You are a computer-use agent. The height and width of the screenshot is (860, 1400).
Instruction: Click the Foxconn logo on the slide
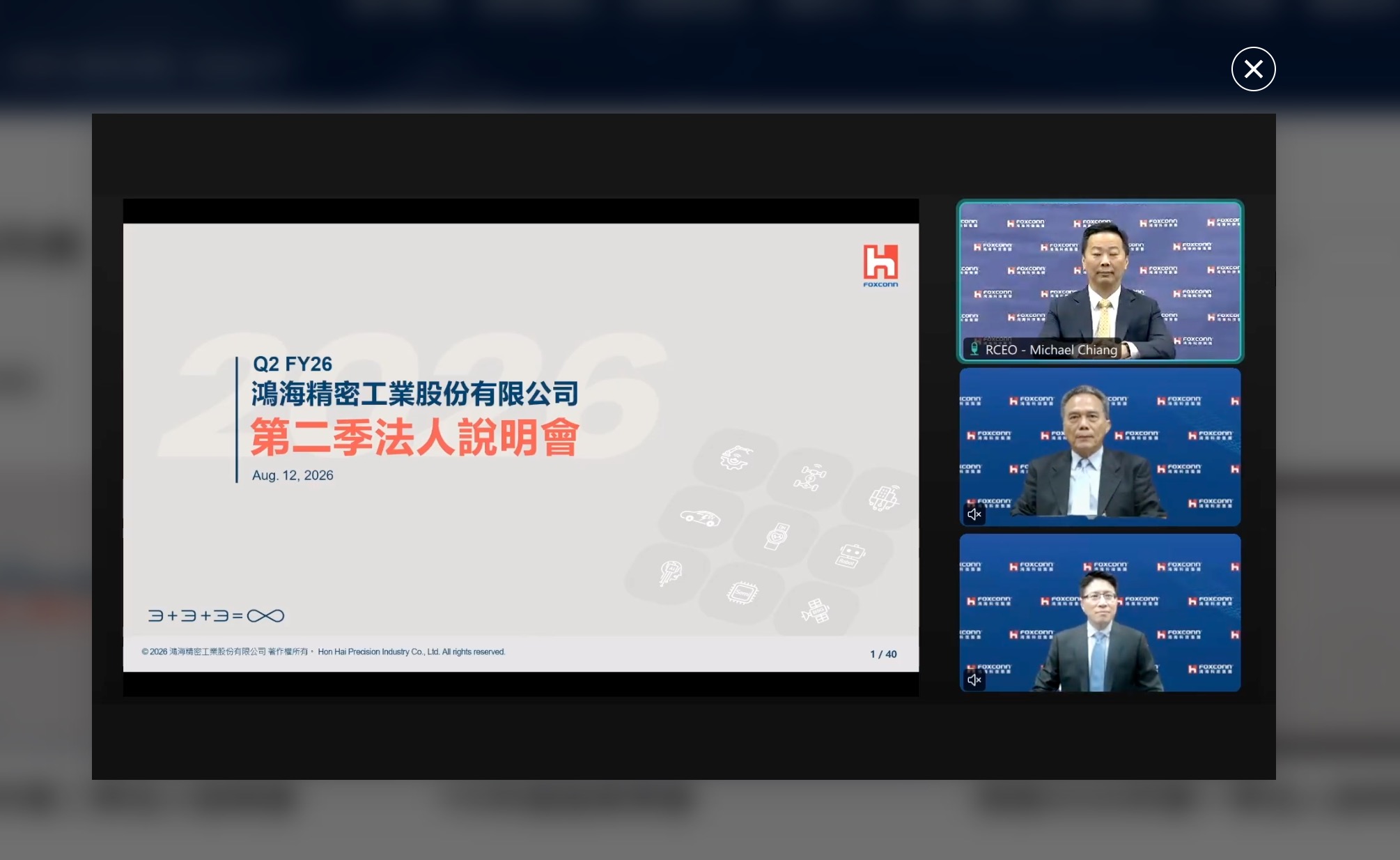(x=880, y=266)
